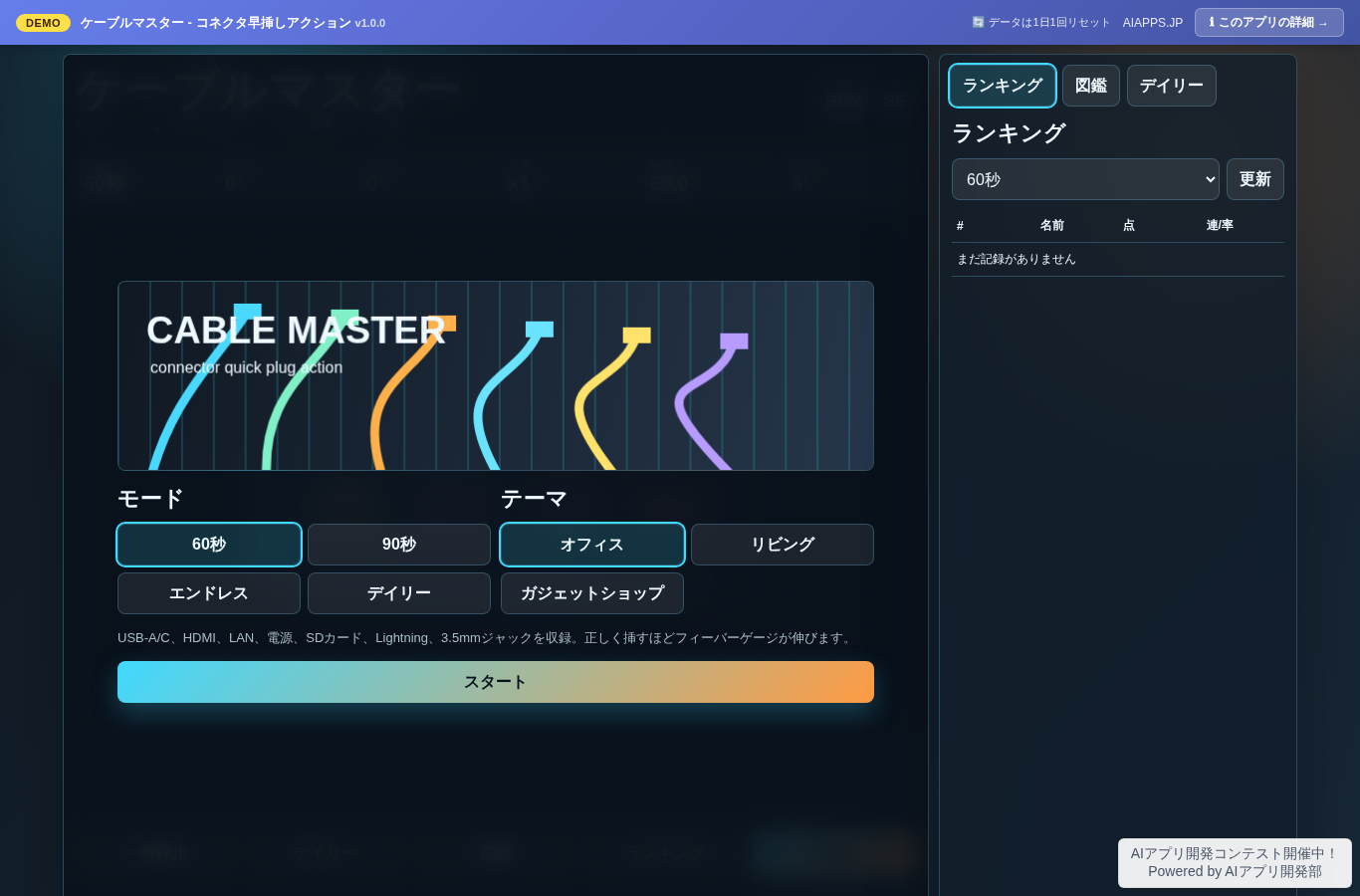Click the 更新 refresh button
The height and width of the screenshot is (896, 1360).
(1255, 179)
